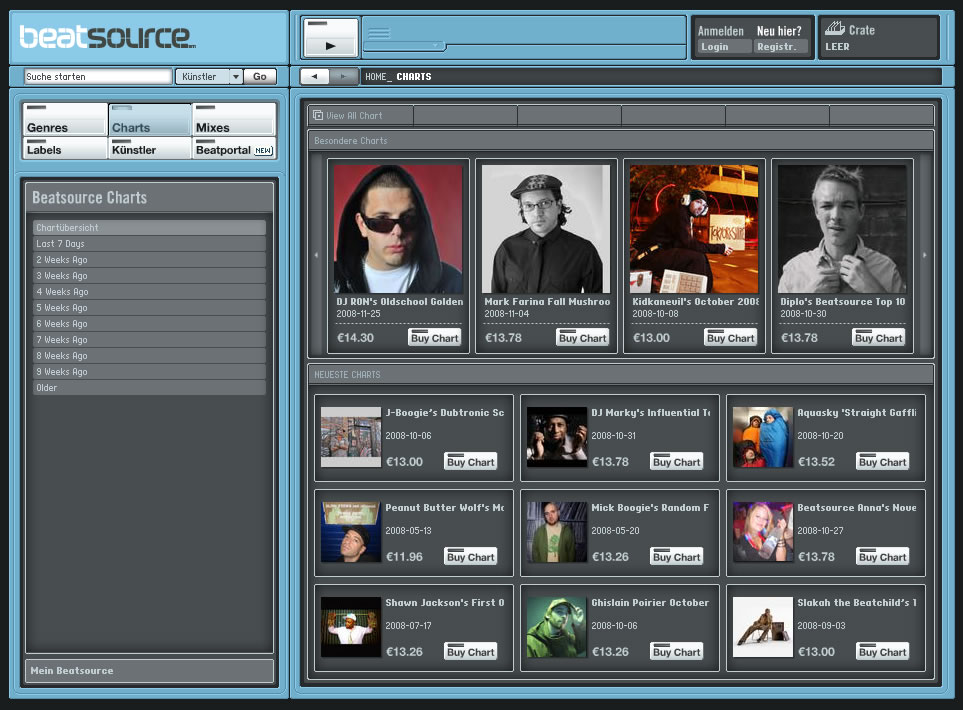Open Beatsource Anna's chart thumbnail

[x=763, y=532]
